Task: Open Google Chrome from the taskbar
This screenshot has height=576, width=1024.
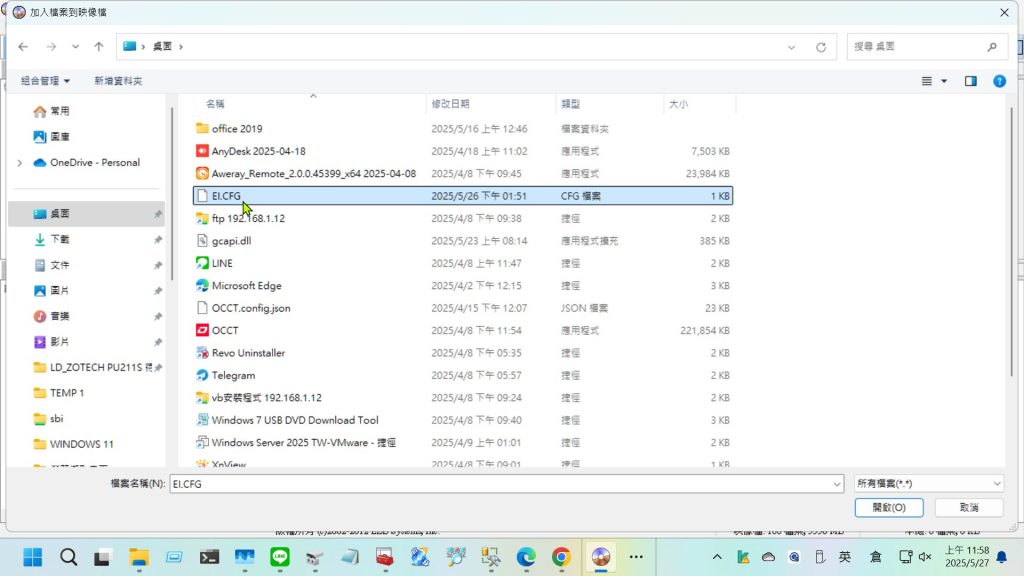Action: [561, 557]
